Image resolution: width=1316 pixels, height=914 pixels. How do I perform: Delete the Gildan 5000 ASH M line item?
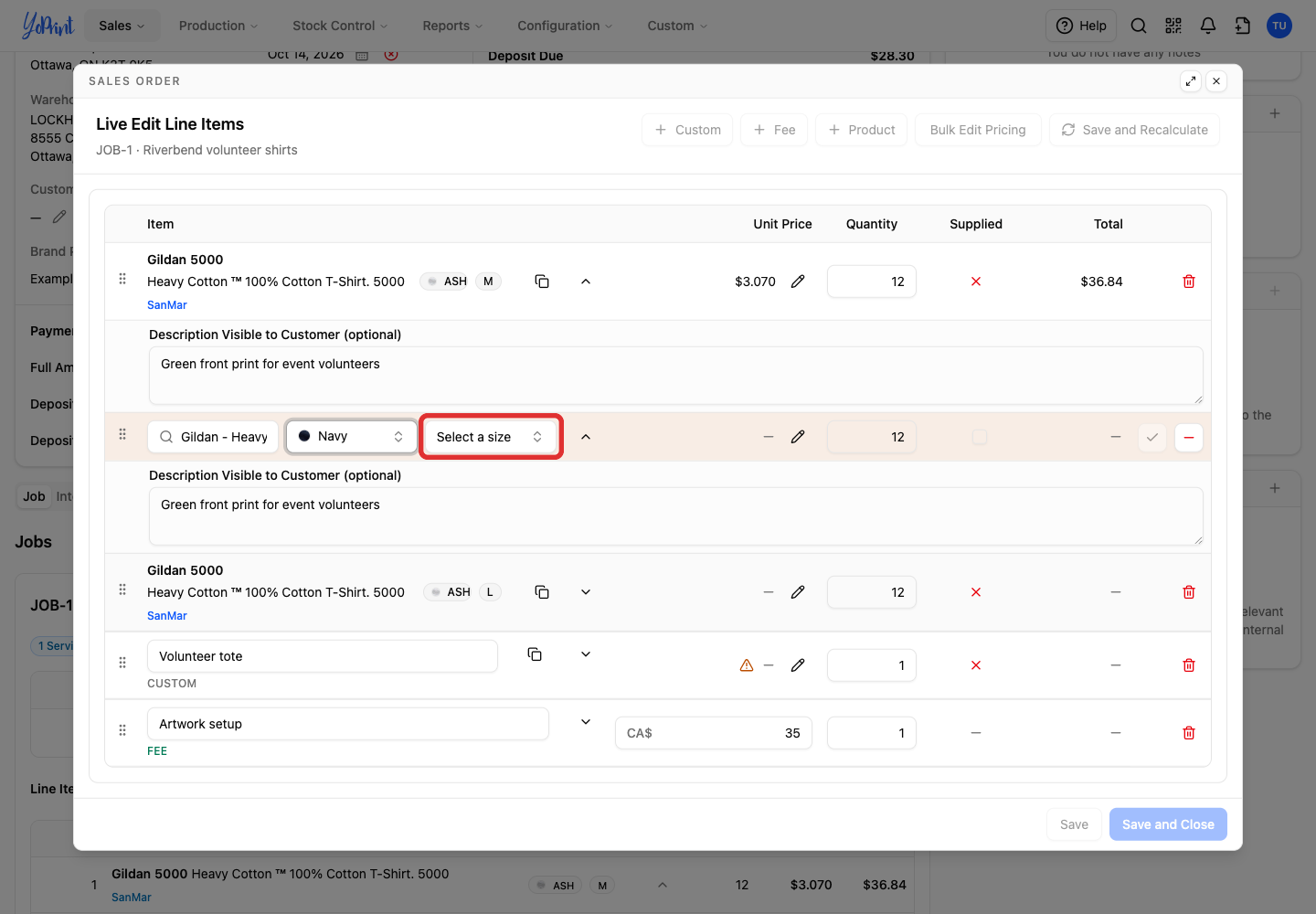1189,282
